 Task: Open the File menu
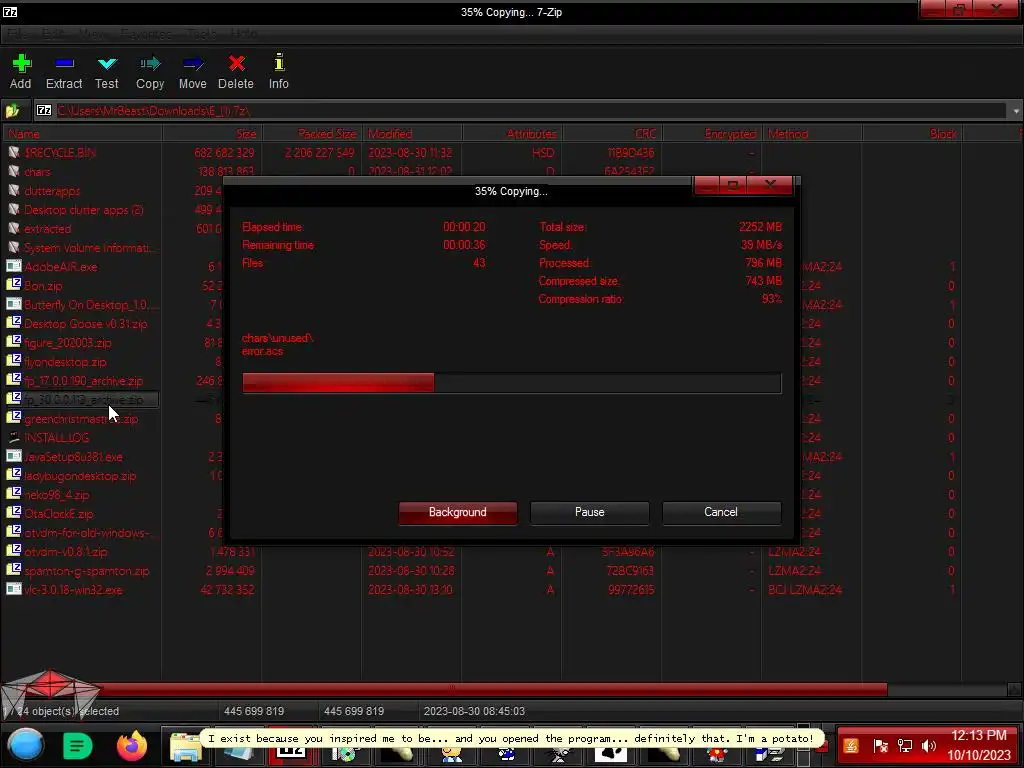[16, 33]
